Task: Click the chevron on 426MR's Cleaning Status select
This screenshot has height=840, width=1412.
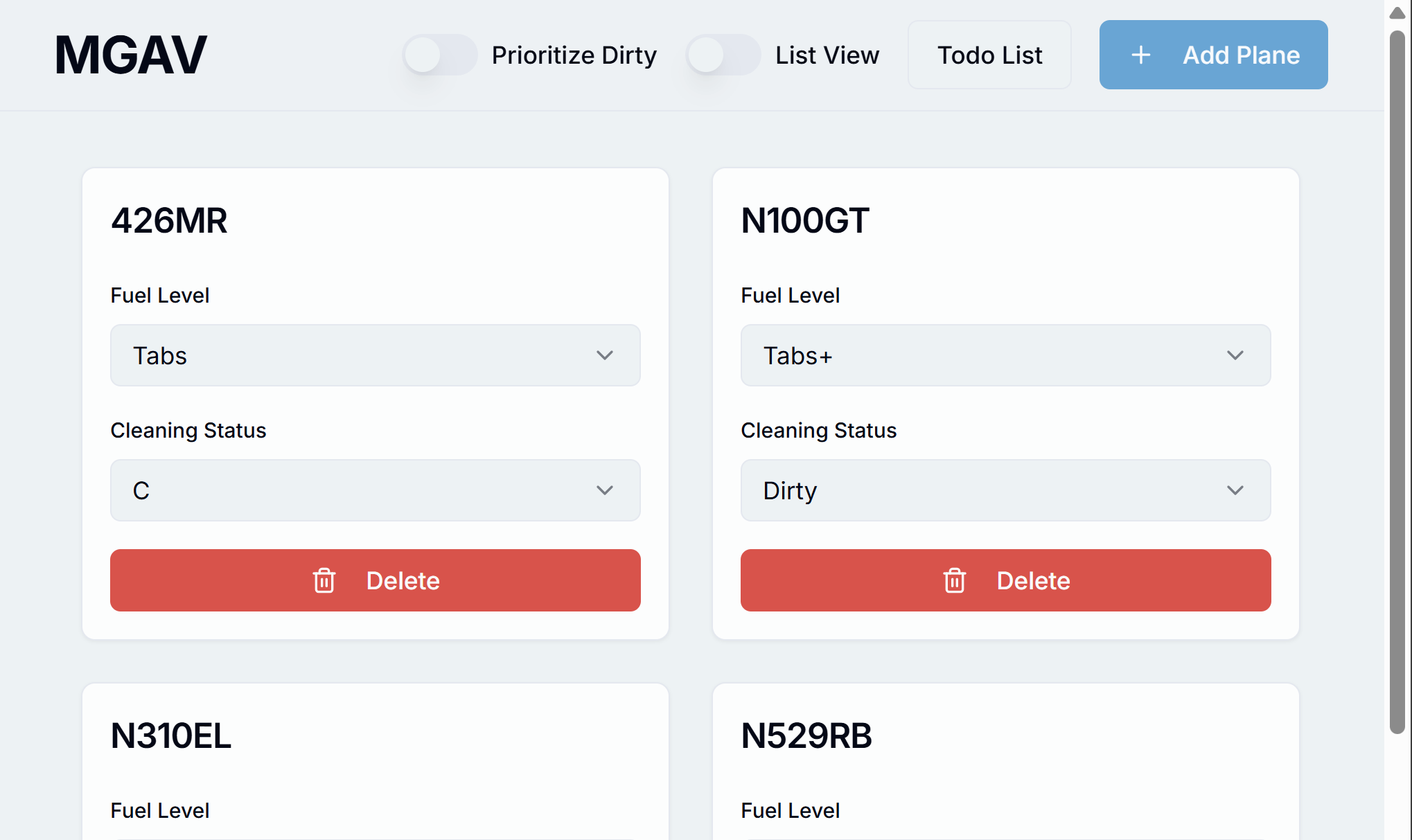Action: (604, 490)
